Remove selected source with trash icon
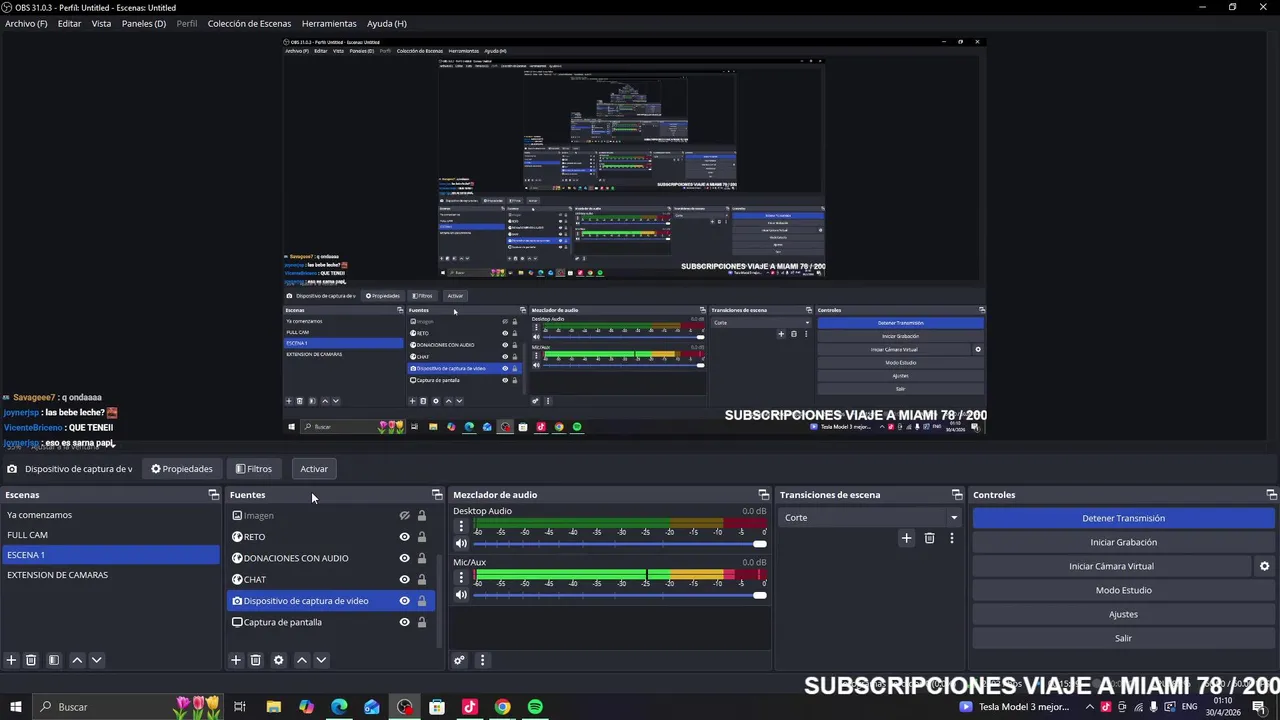Image resolution: width=1280 pixels, height=720 pixels. [255, 660]
